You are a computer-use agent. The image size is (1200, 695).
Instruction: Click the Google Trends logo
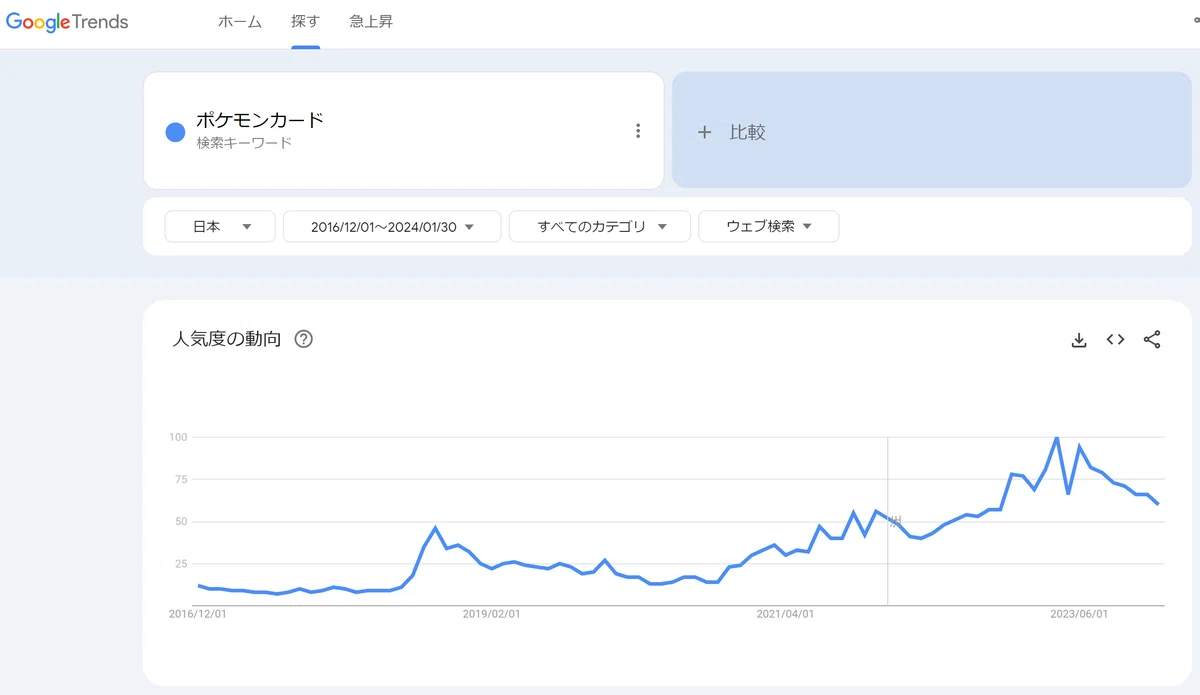[x=67, y=22]
